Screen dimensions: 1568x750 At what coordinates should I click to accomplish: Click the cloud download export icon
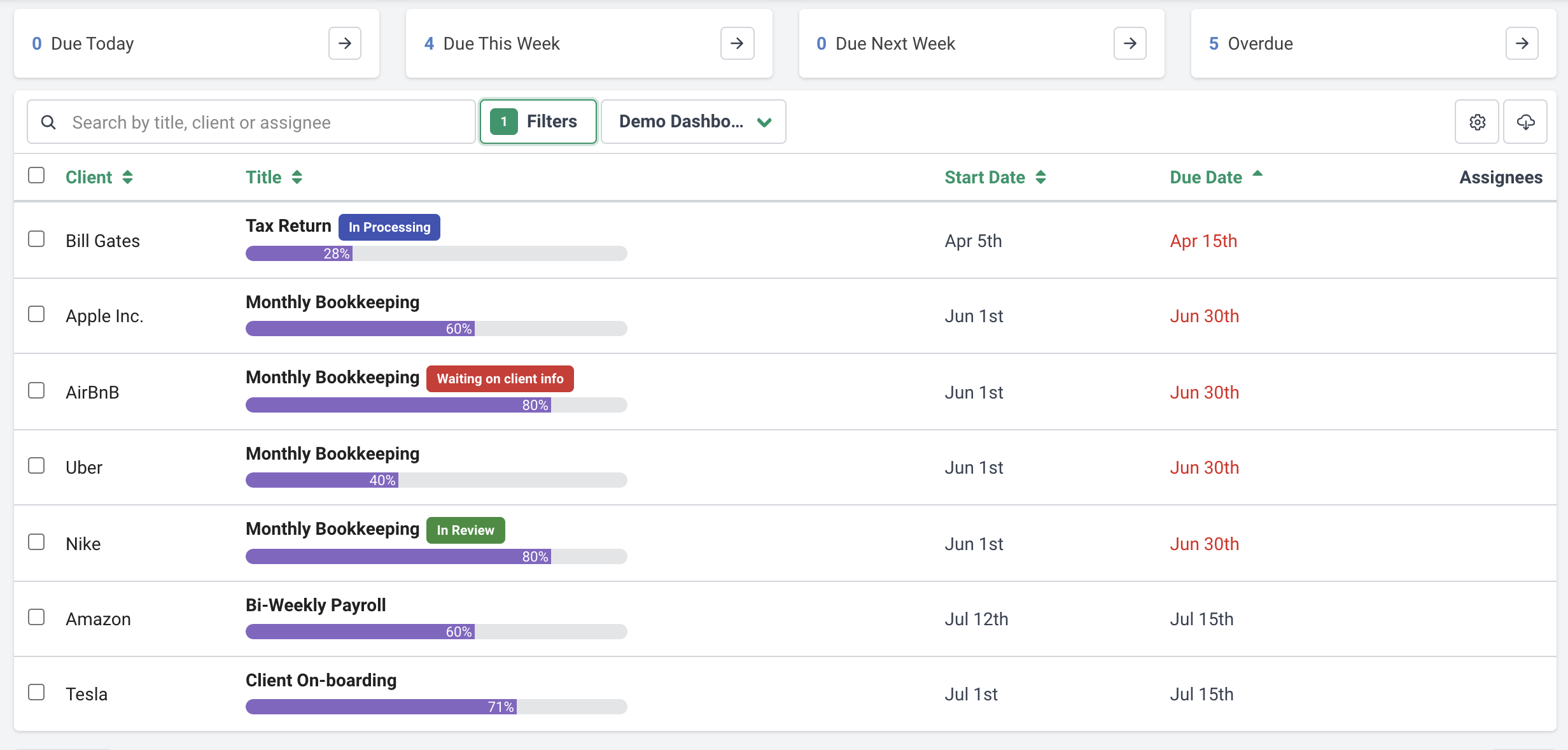tap(1525, 122)
